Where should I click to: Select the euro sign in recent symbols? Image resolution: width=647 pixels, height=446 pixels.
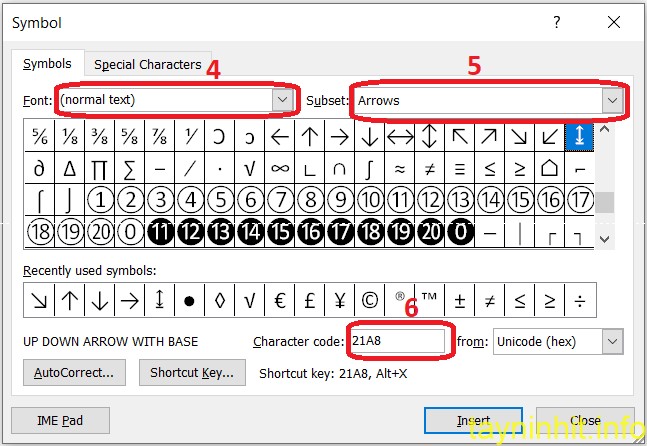[280, 299]
